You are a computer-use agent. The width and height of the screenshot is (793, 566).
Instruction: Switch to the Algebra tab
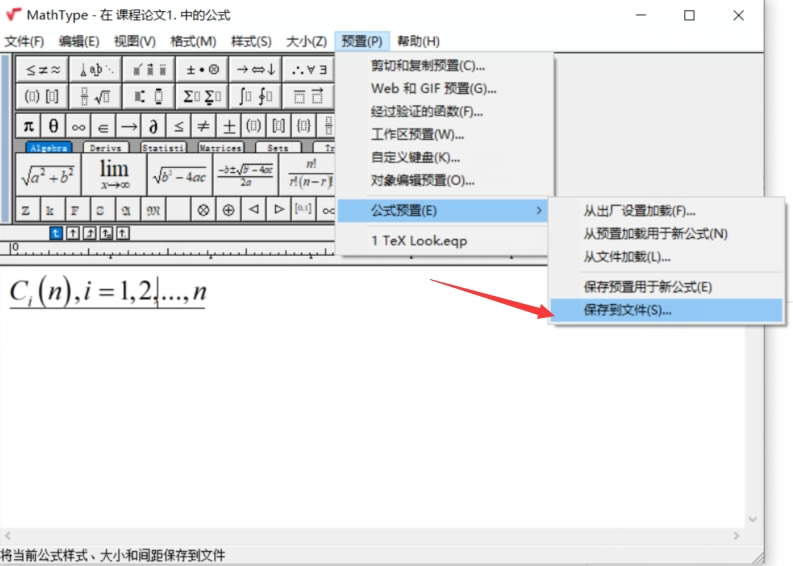[49, 148]
